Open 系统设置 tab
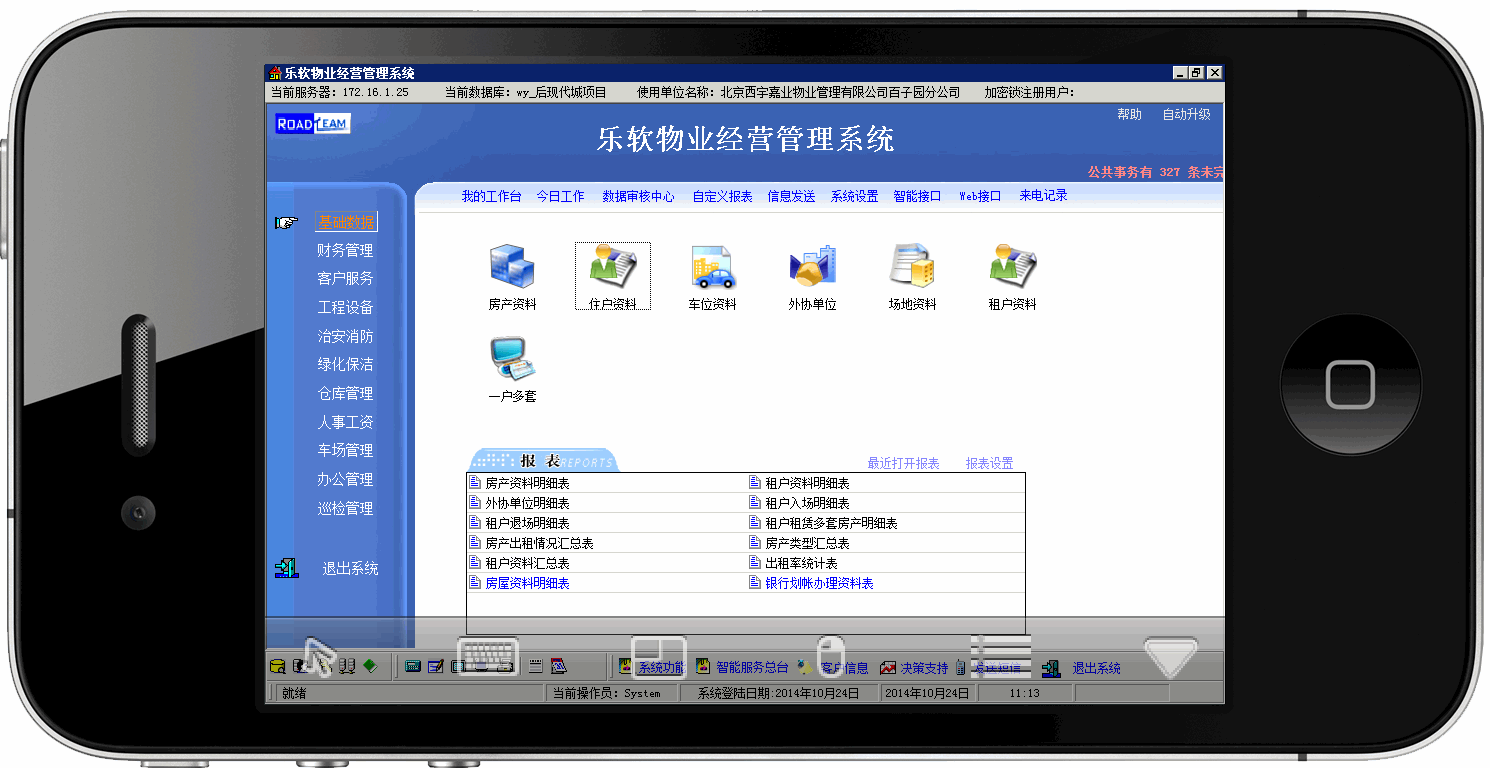1490x768 pixels. [x=854, y=196]
